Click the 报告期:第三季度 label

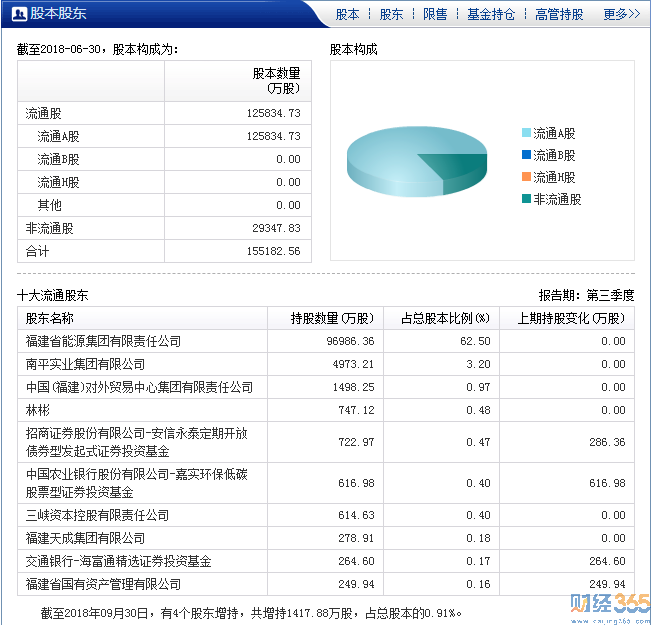click(x=586, y=295)
